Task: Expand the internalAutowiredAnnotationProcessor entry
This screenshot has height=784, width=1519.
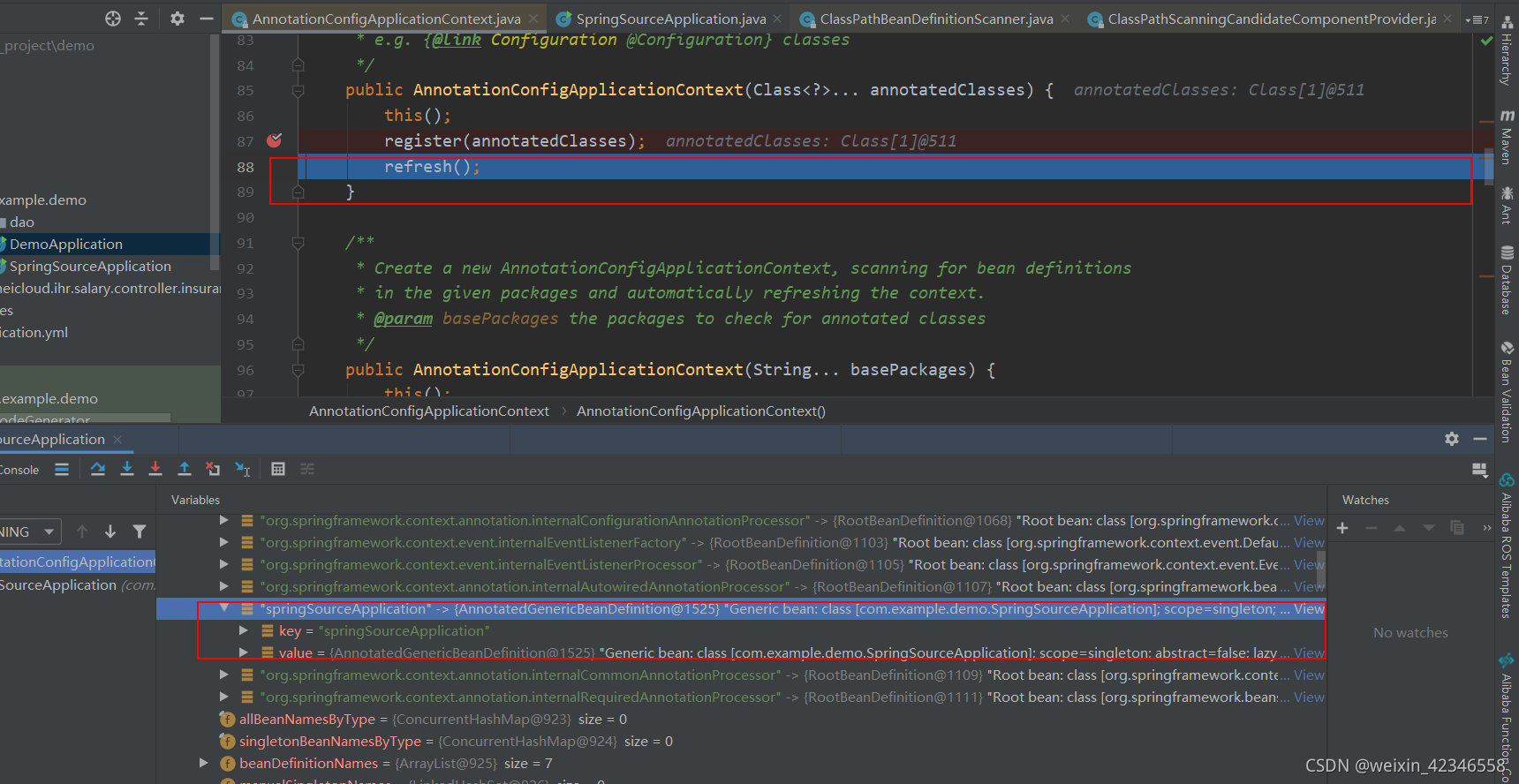Action: click(224, 587)
